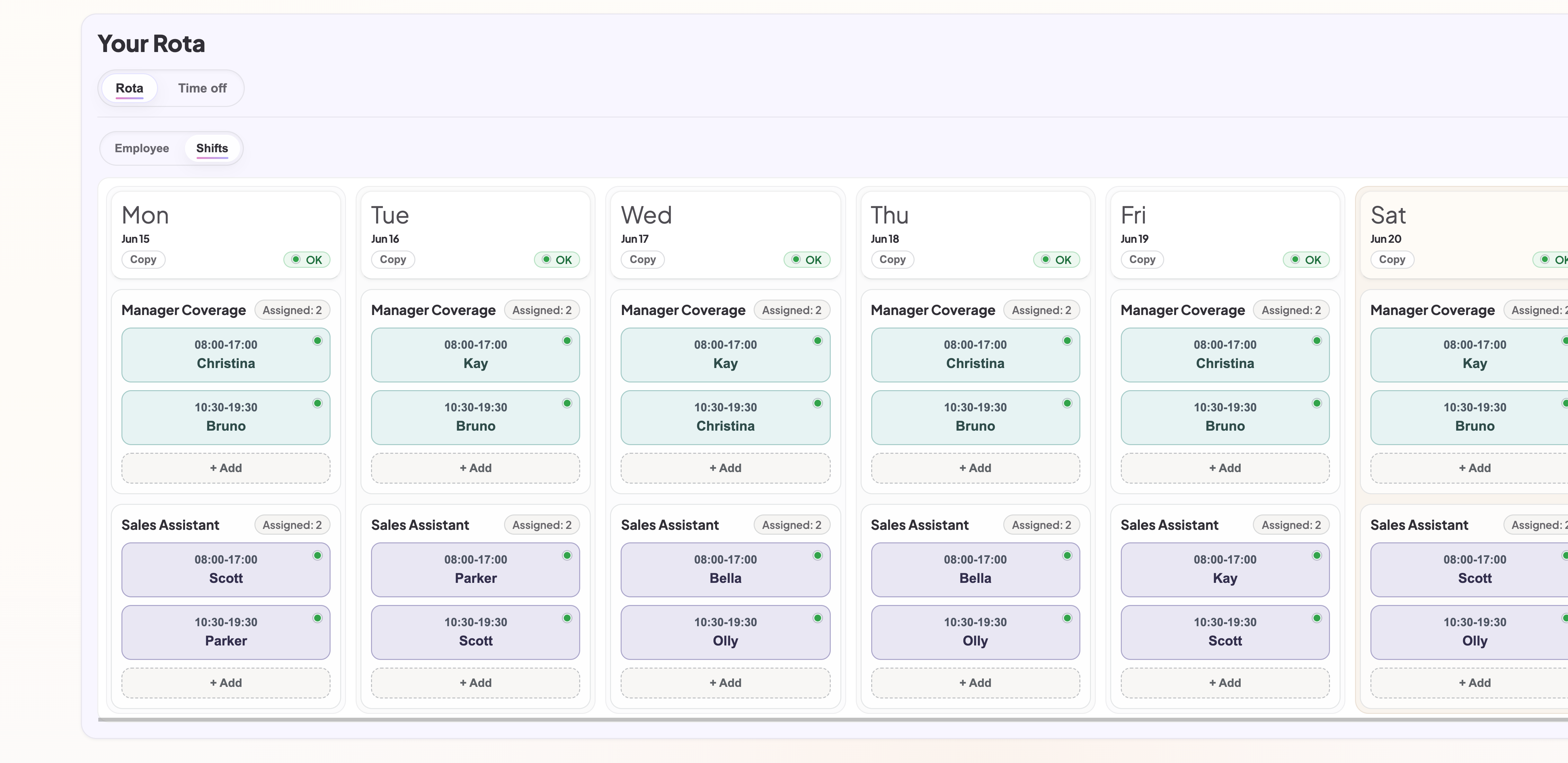Screen dimensions: 1568x763
Task: Click green status dot on Monday Christina shift
Action: point(317,341)
